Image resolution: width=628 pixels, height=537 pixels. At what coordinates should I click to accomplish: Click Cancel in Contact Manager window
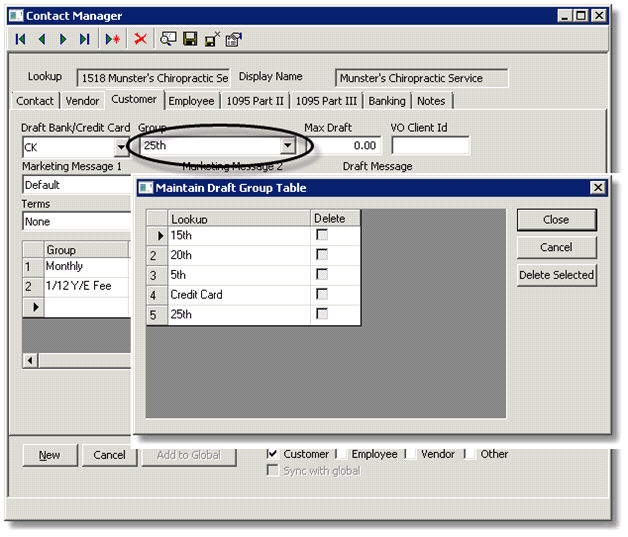tap(109, 455)
